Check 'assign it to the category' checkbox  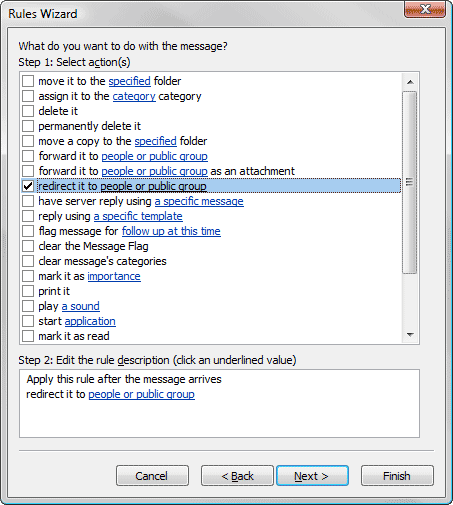click(28, 96)
